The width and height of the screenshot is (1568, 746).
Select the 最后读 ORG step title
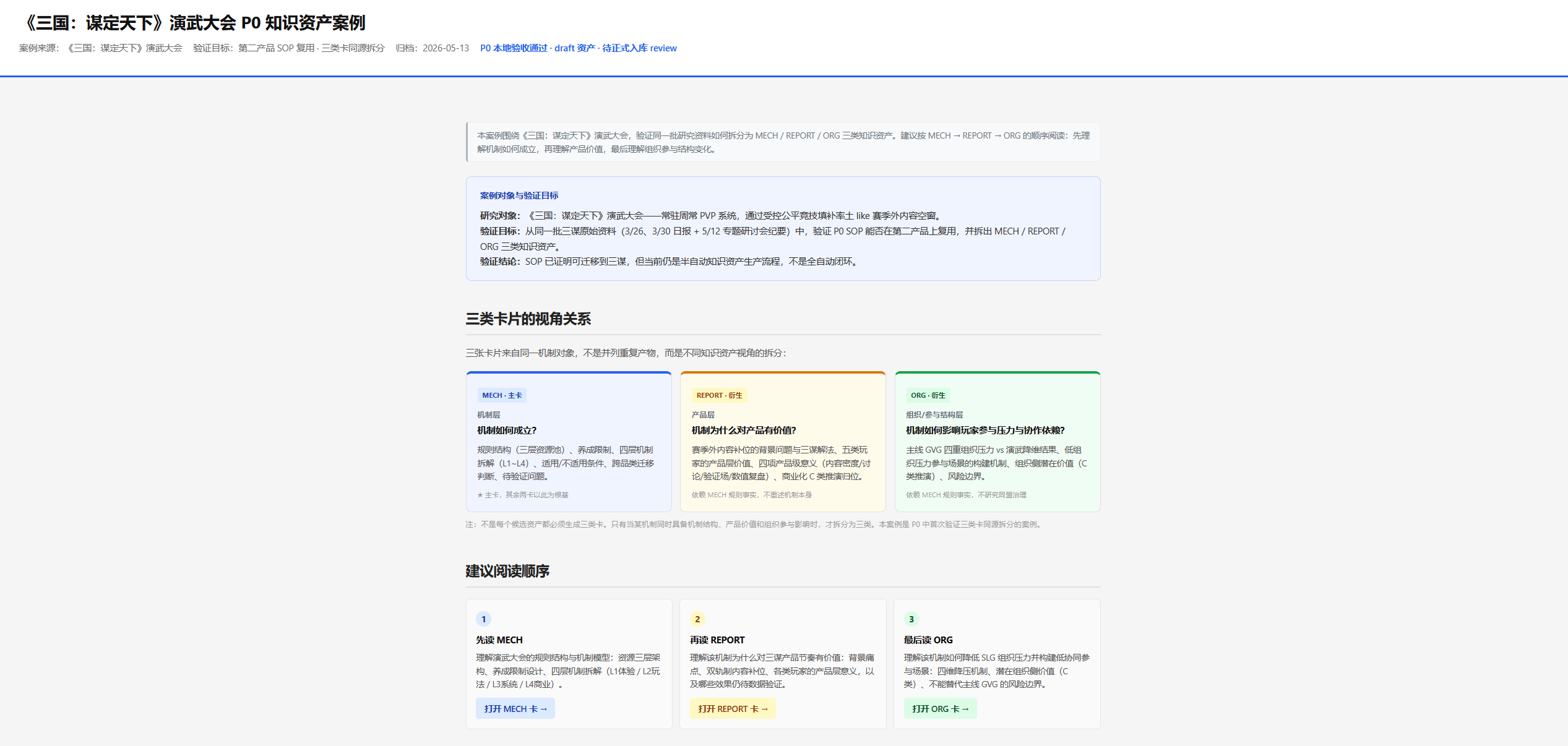tap(928, 640)
